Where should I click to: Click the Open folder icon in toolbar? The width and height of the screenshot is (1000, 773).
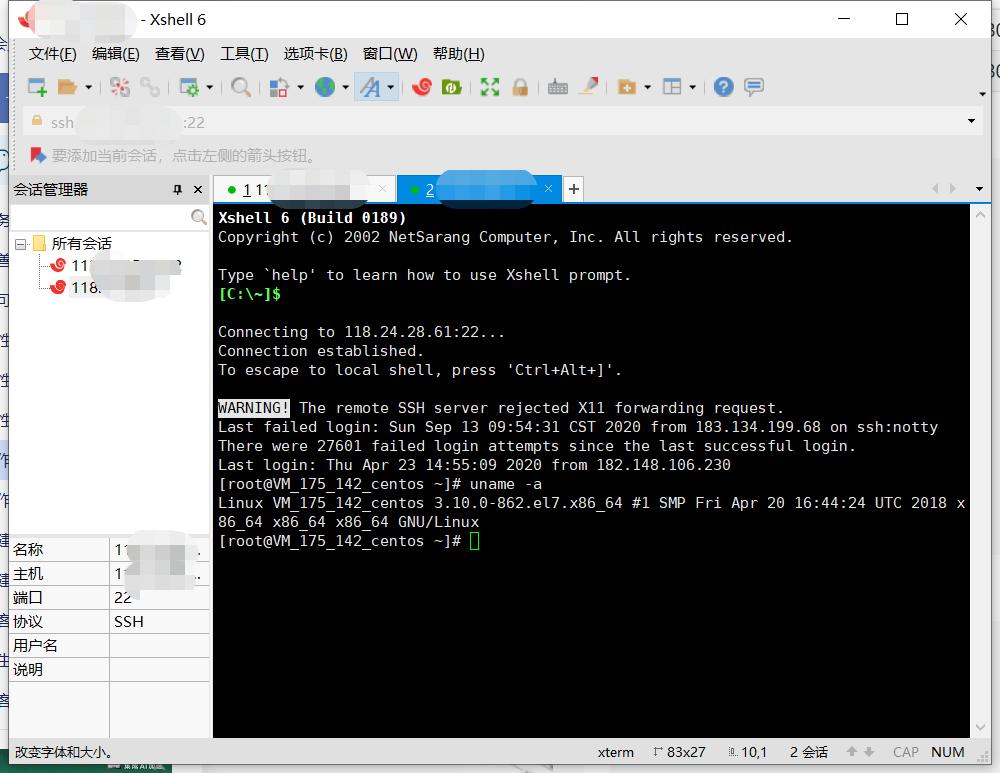pos(67,87)
